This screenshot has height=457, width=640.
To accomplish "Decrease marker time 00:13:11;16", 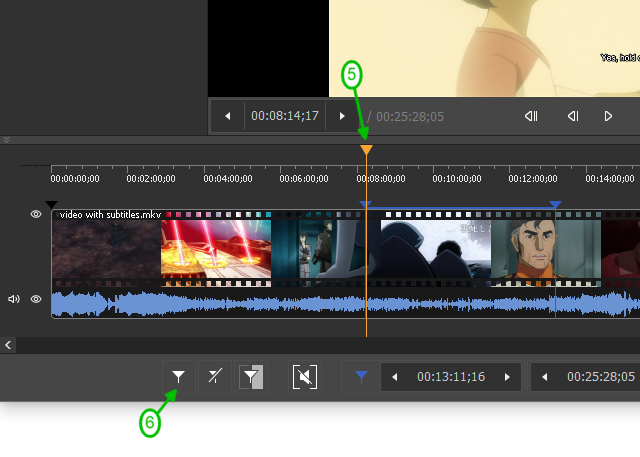I will tap(394, 377).
